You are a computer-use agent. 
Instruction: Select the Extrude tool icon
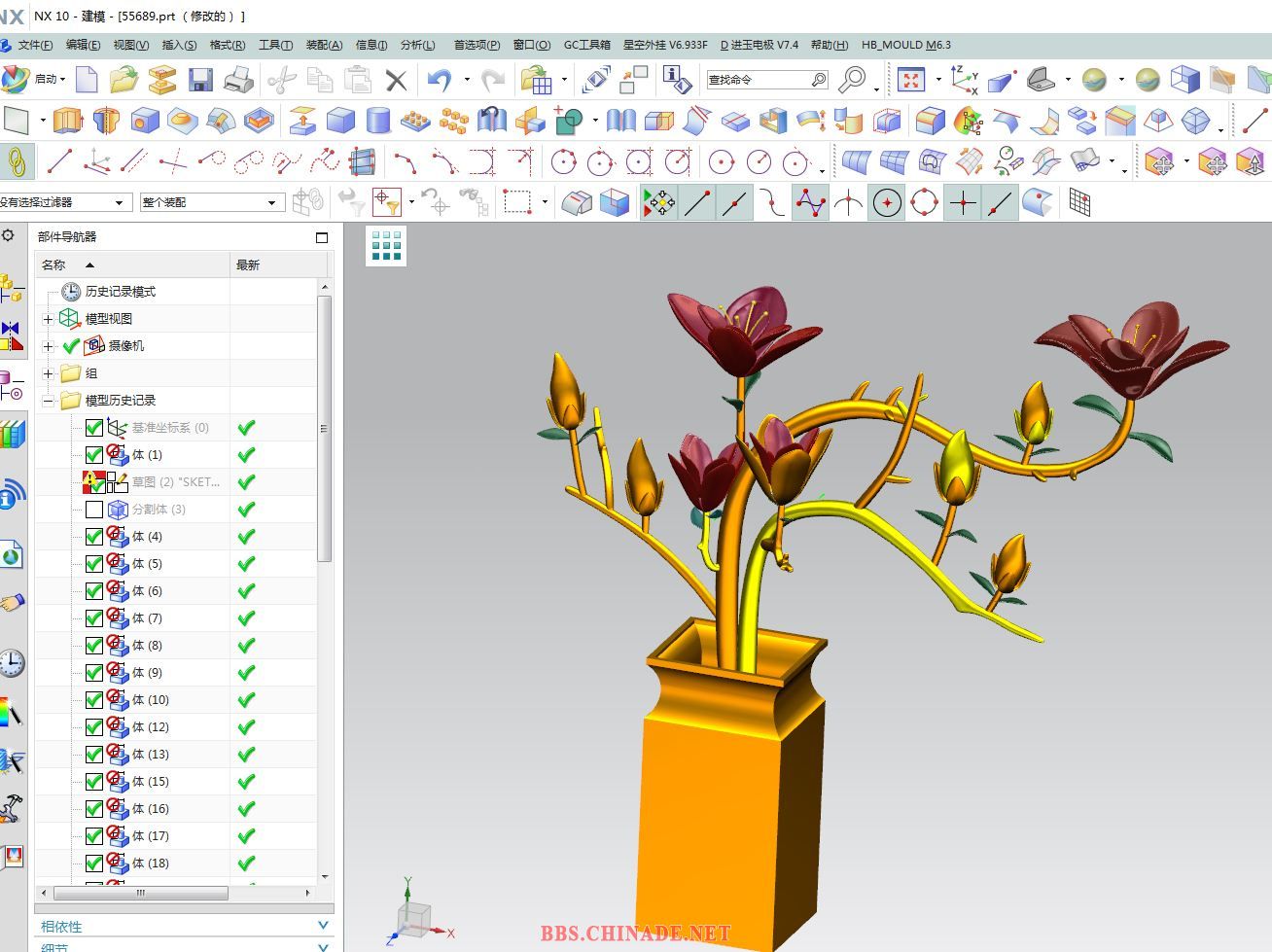click(x=67, y=121)
